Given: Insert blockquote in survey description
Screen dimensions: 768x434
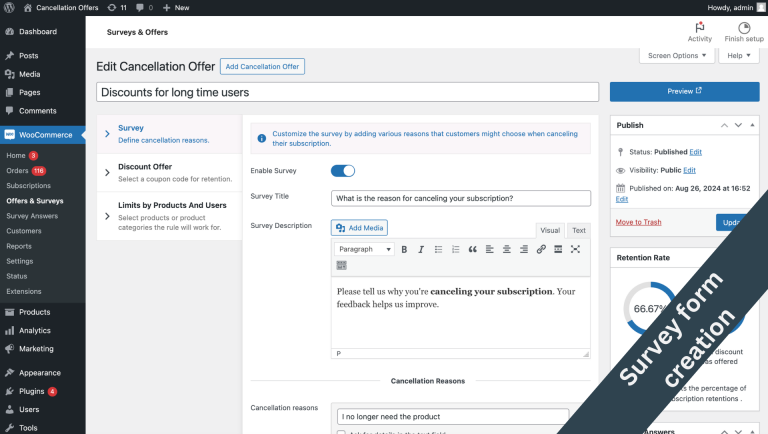Looking at the screenshot, I should pos(473,249).
